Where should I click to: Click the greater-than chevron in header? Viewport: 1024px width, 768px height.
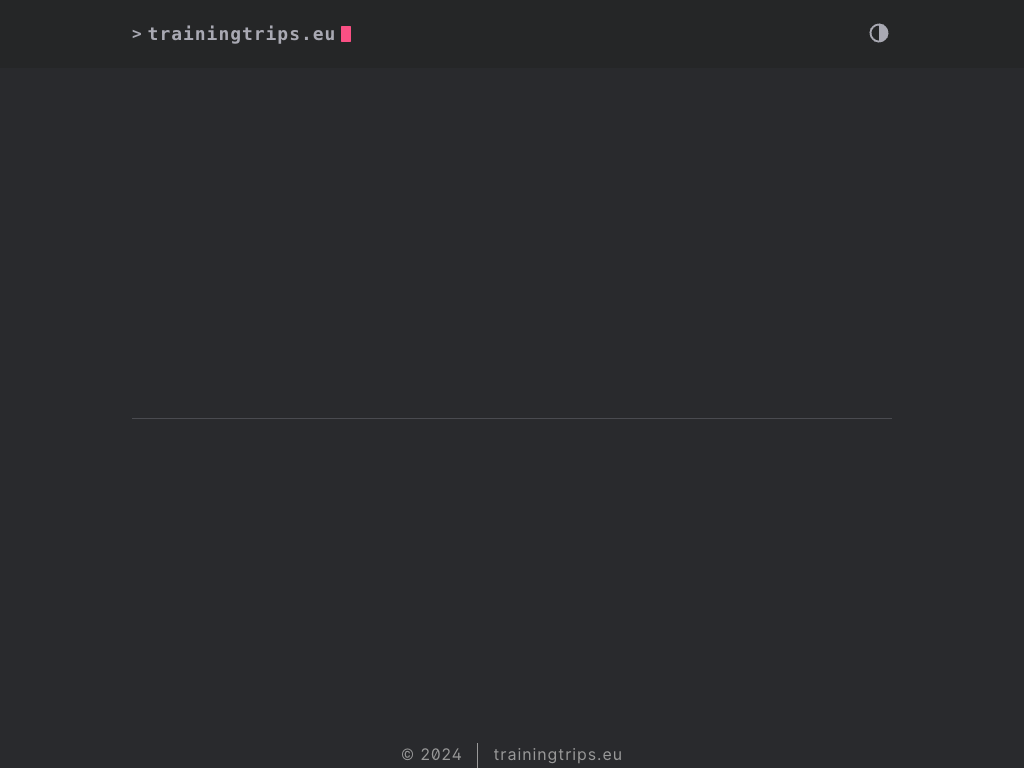pyautogui.click(x=137, y=34)
